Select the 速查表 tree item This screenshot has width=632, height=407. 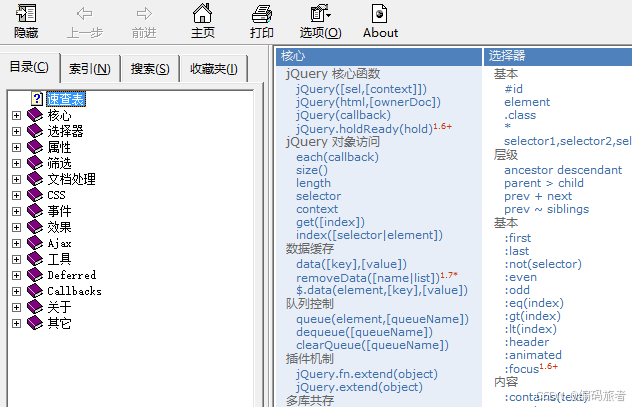pos(66,99)
